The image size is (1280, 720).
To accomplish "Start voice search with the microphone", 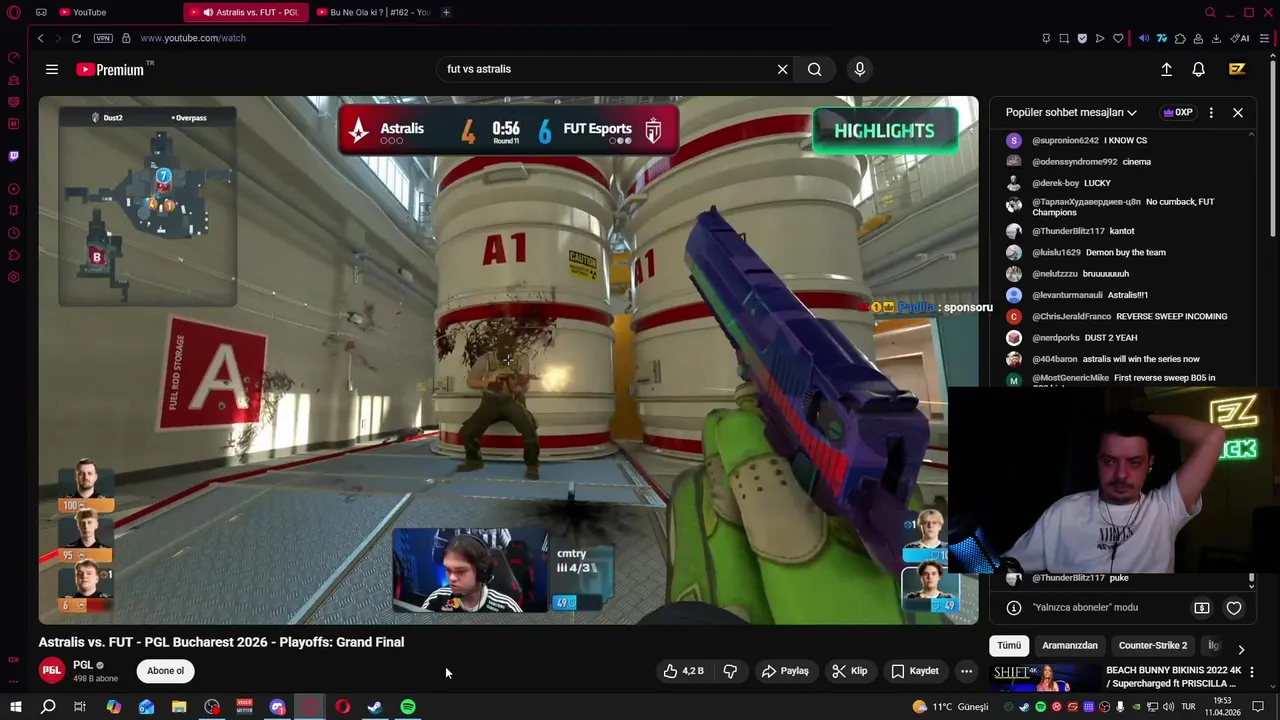I will pyautogui.click(x=859, y=69).
